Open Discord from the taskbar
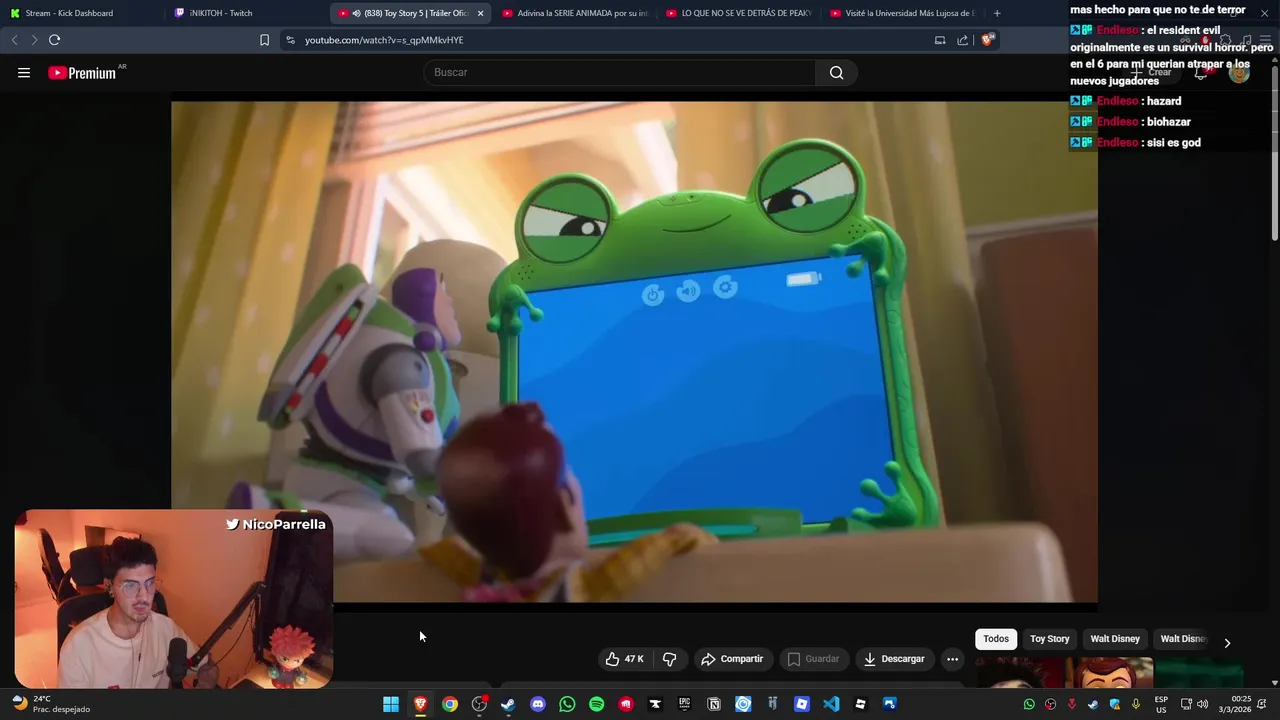 [x=538, y=704]
